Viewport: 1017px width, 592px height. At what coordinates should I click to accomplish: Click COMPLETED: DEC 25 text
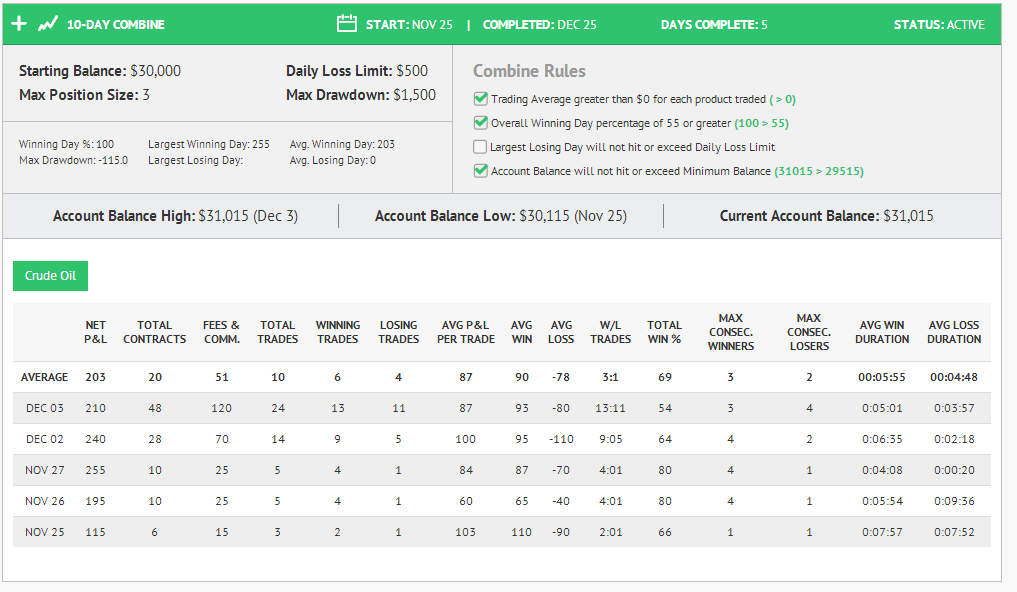540,25
